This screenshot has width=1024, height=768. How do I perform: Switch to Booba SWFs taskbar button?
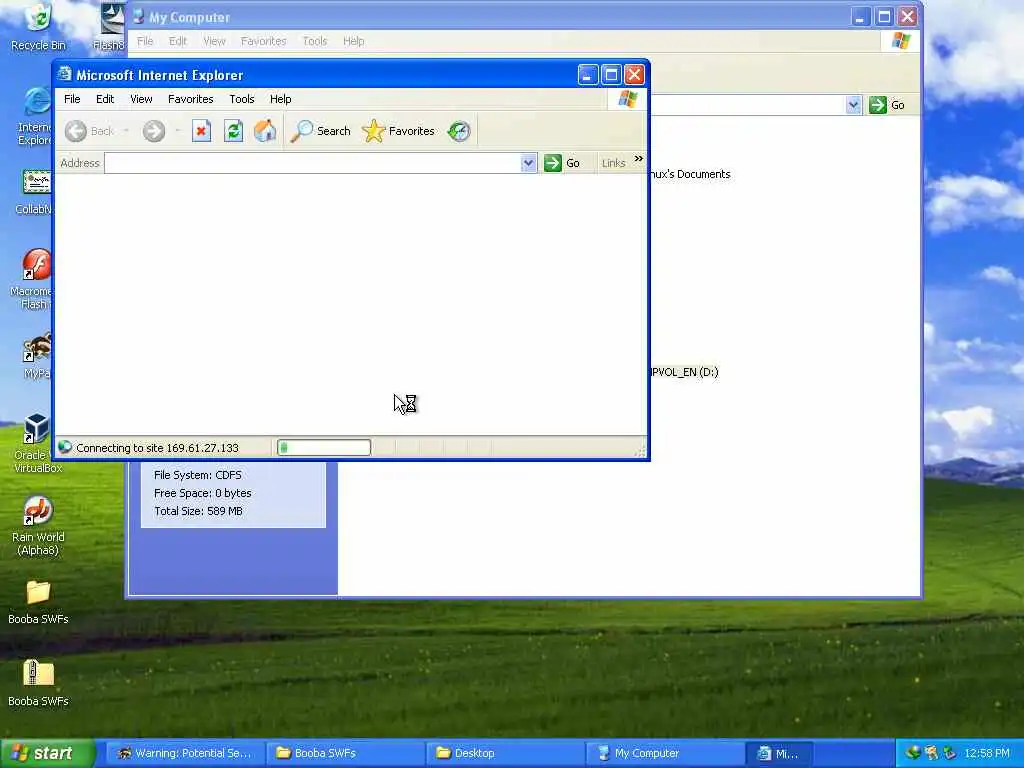pyautogui.click(x=346, y=753)
